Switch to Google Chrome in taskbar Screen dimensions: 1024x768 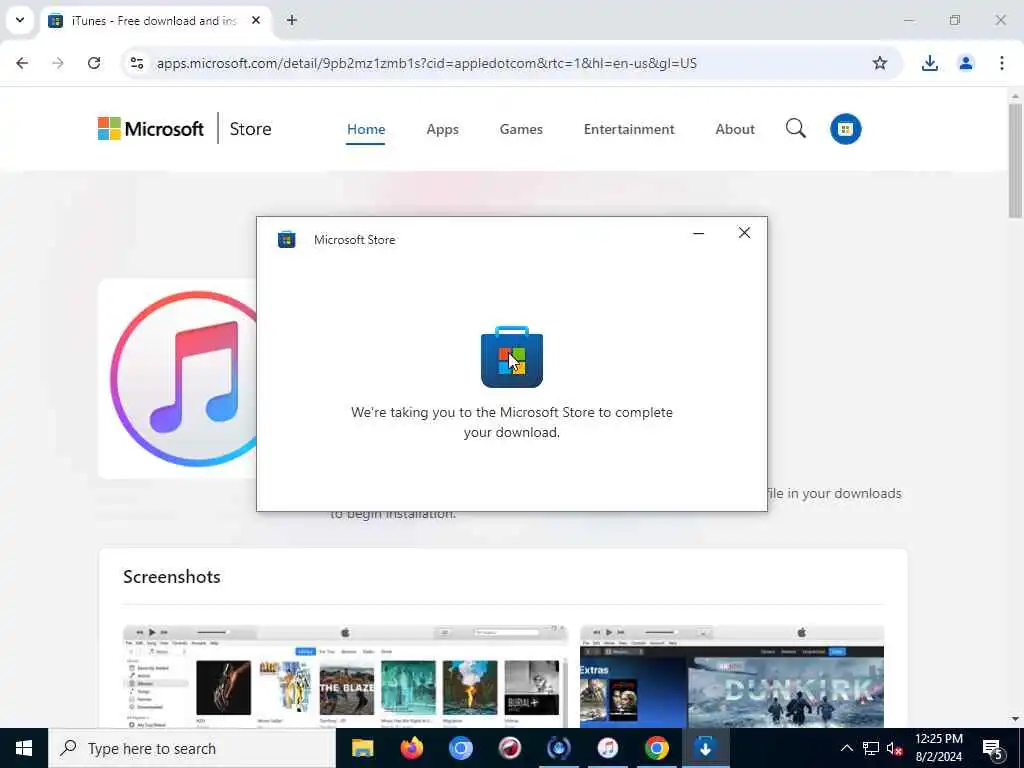(x=656, y=748)
